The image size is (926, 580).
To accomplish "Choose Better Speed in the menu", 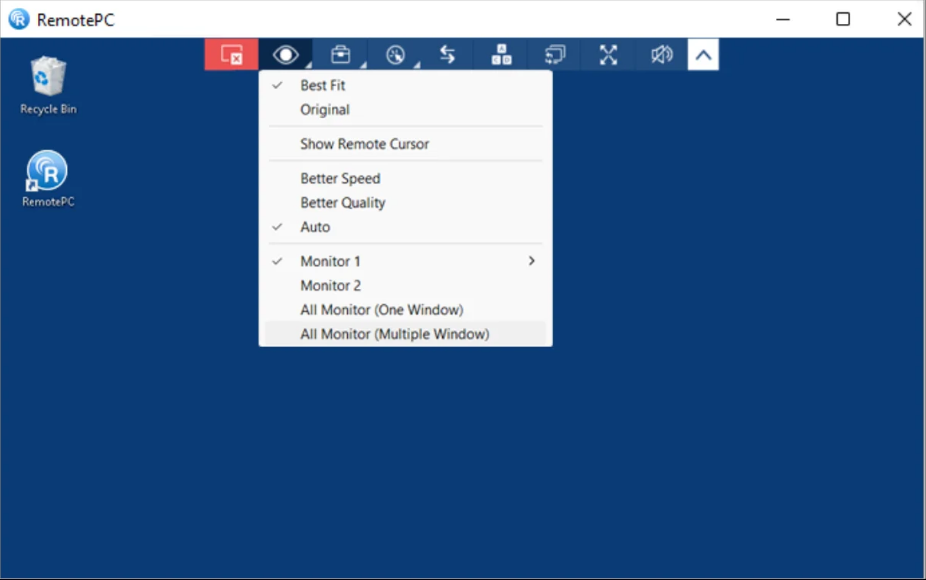I will pos(340,178).
